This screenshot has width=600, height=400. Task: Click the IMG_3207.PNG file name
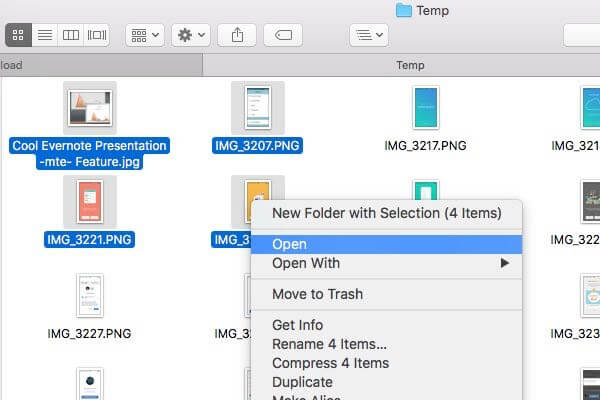[x=257, y=145]
